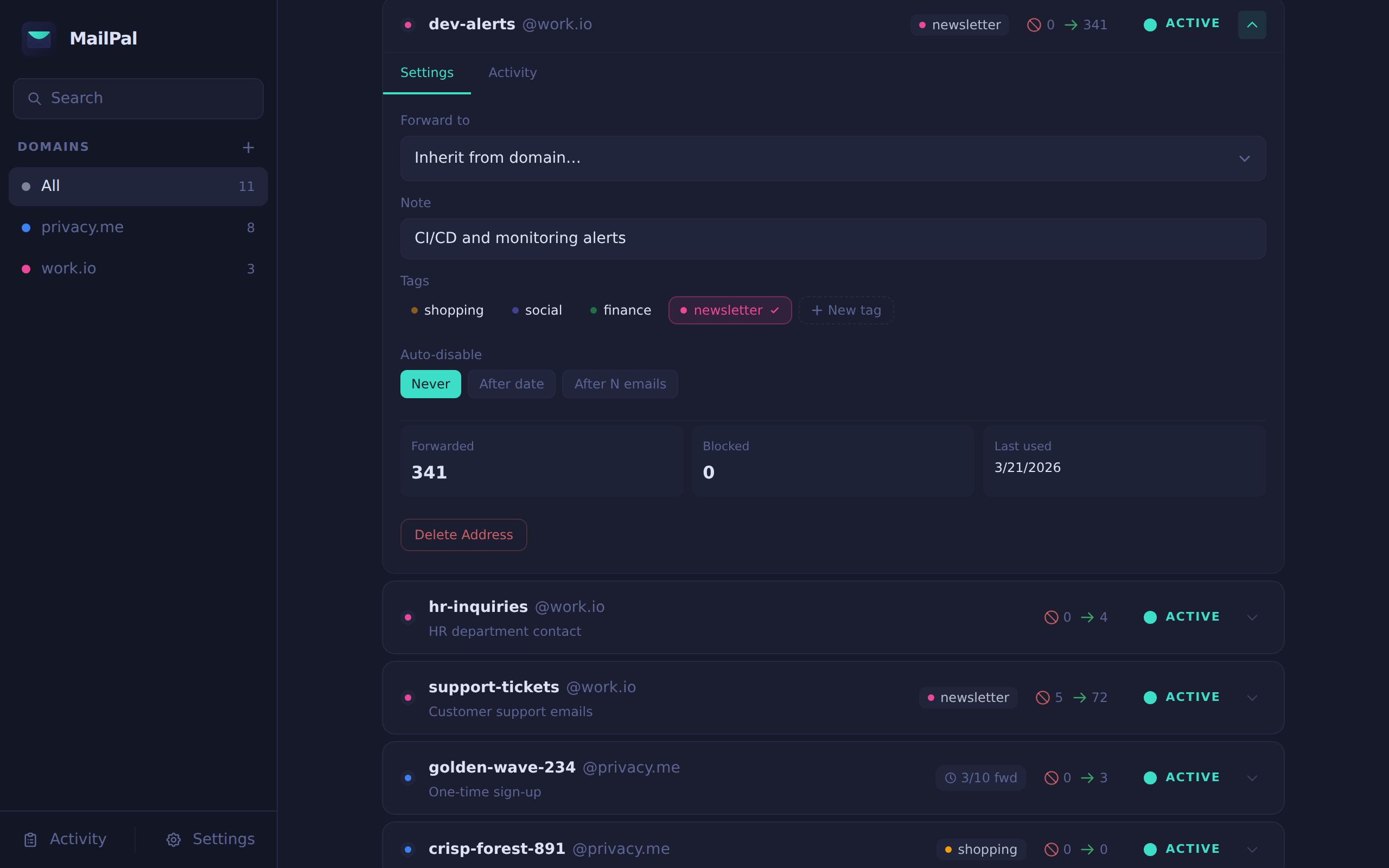This screenshot has height=868, width=1389.
Task: Toggle the newsletter tag off
Action: 730,310
